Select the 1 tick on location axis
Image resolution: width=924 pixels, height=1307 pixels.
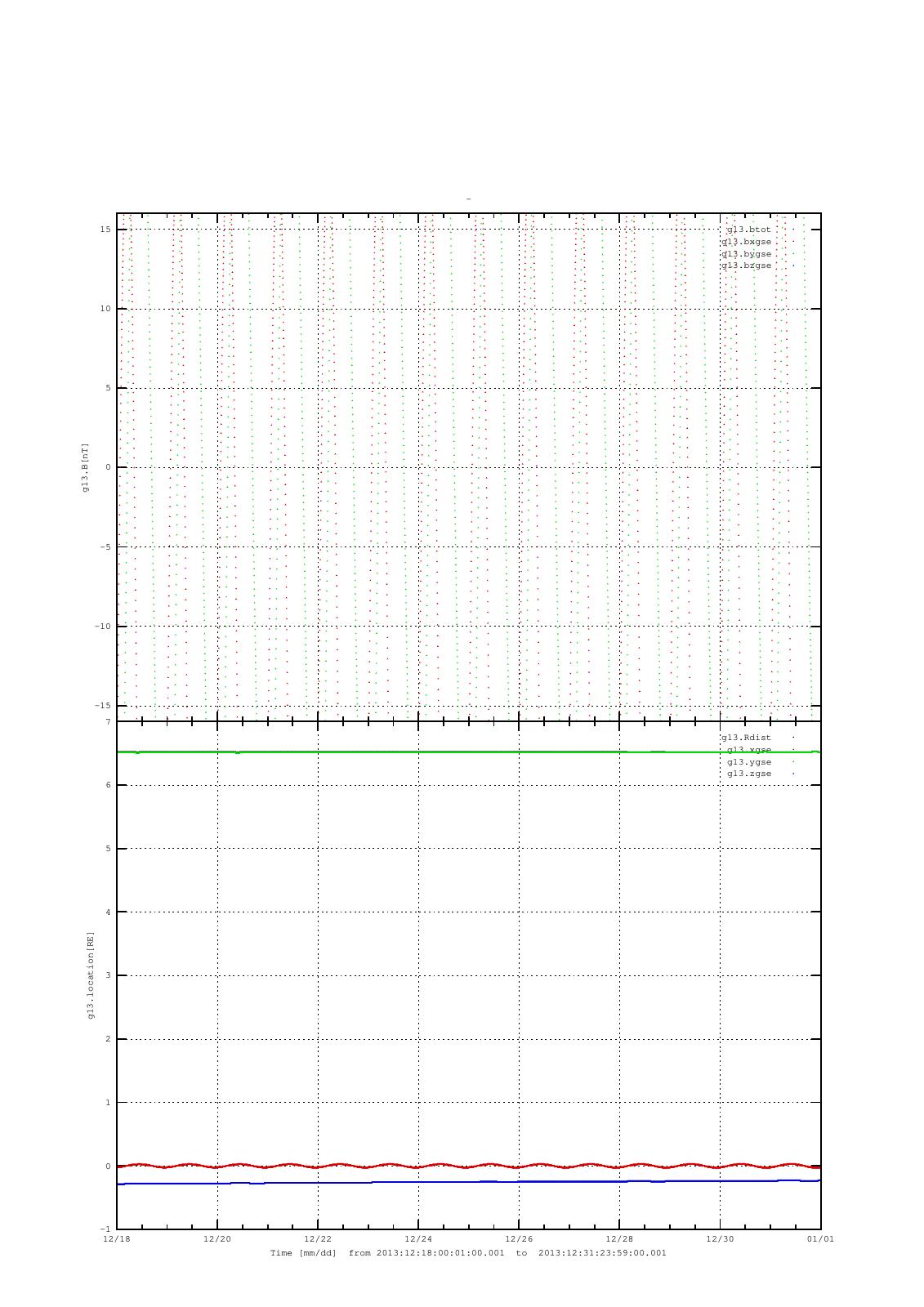point(108,1103)
